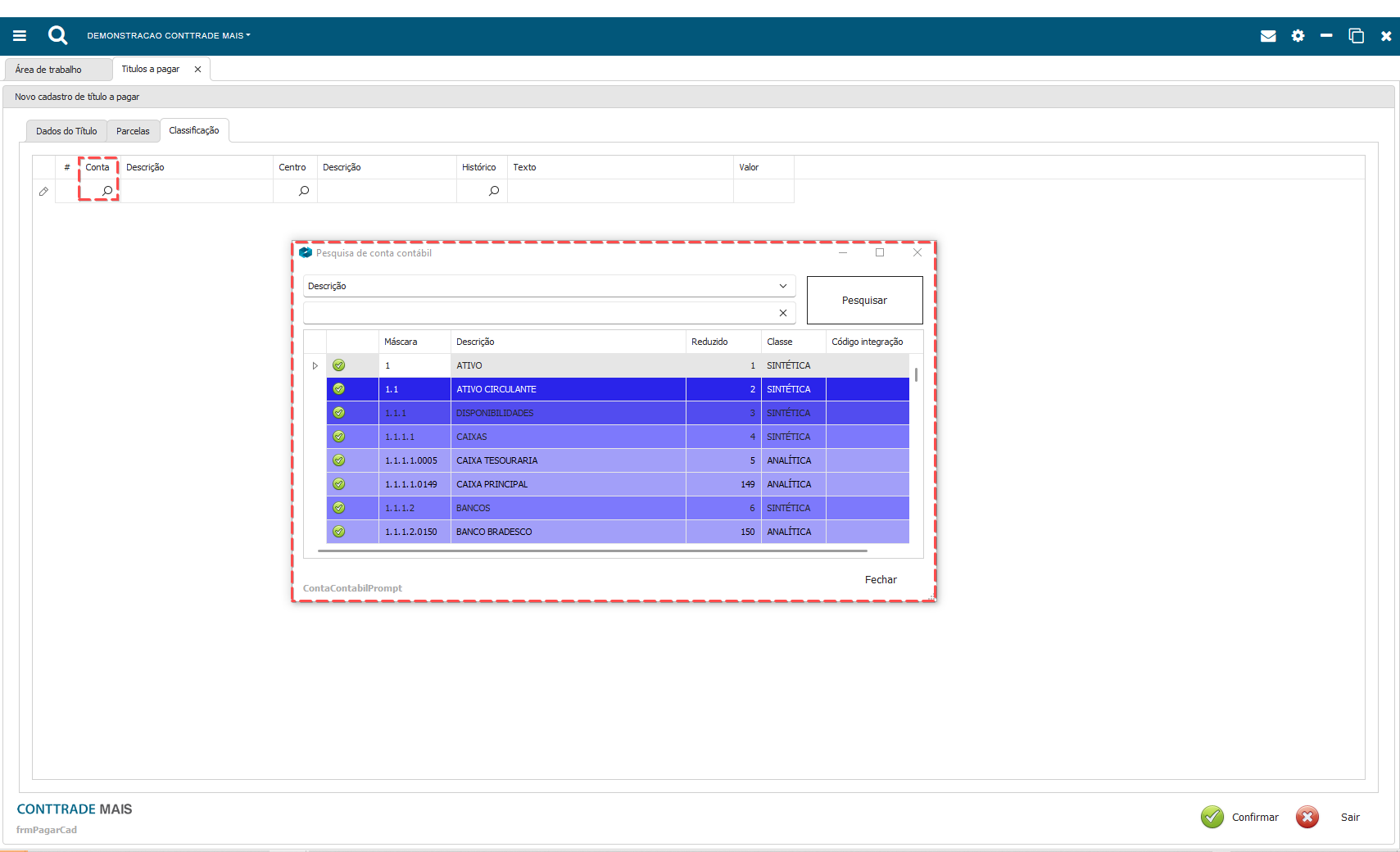This screenshot has width=1400, height=852.
Task: Click the Centro column search magnifier
Action: (x=304, y=191)
